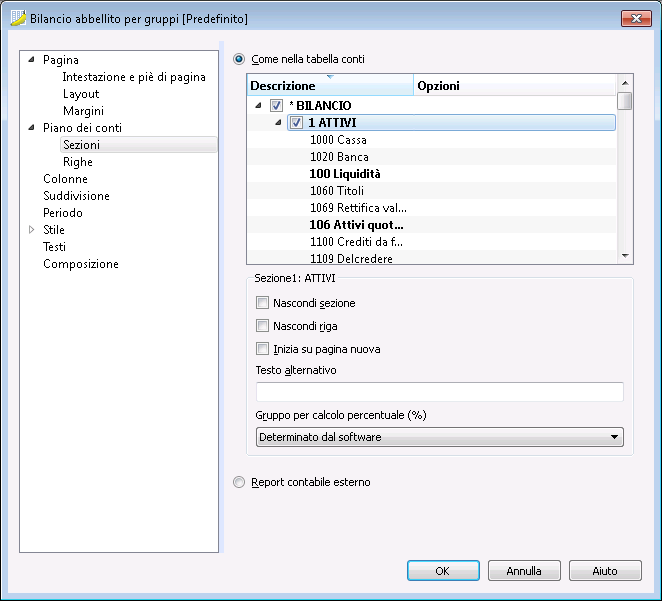Click the accounts table scrollbar thumb
662x601 pixels.
click(625, 101)
